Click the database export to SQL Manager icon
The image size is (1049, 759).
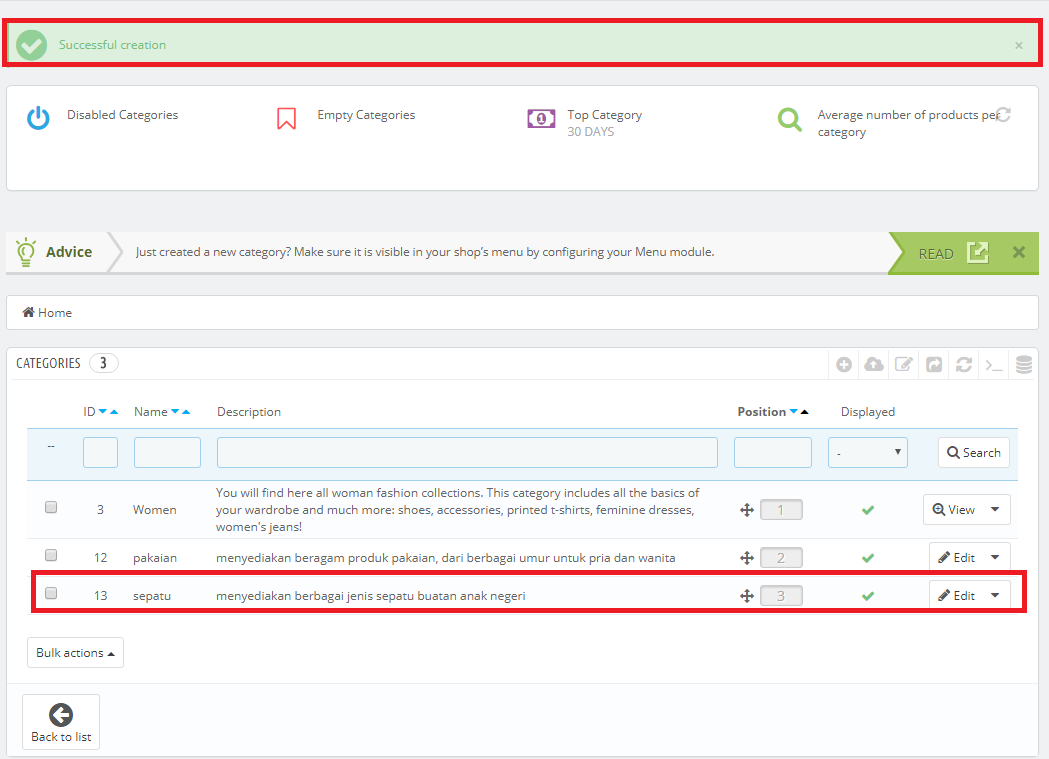point(1023,365)
